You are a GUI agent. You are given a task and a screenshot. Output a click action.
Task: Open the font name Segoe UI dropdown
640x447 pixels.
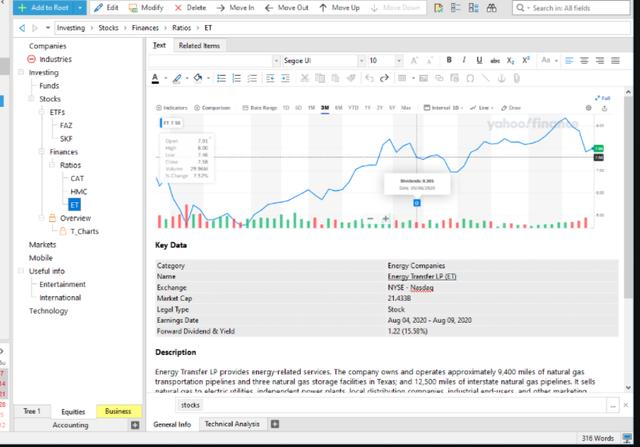361,61
